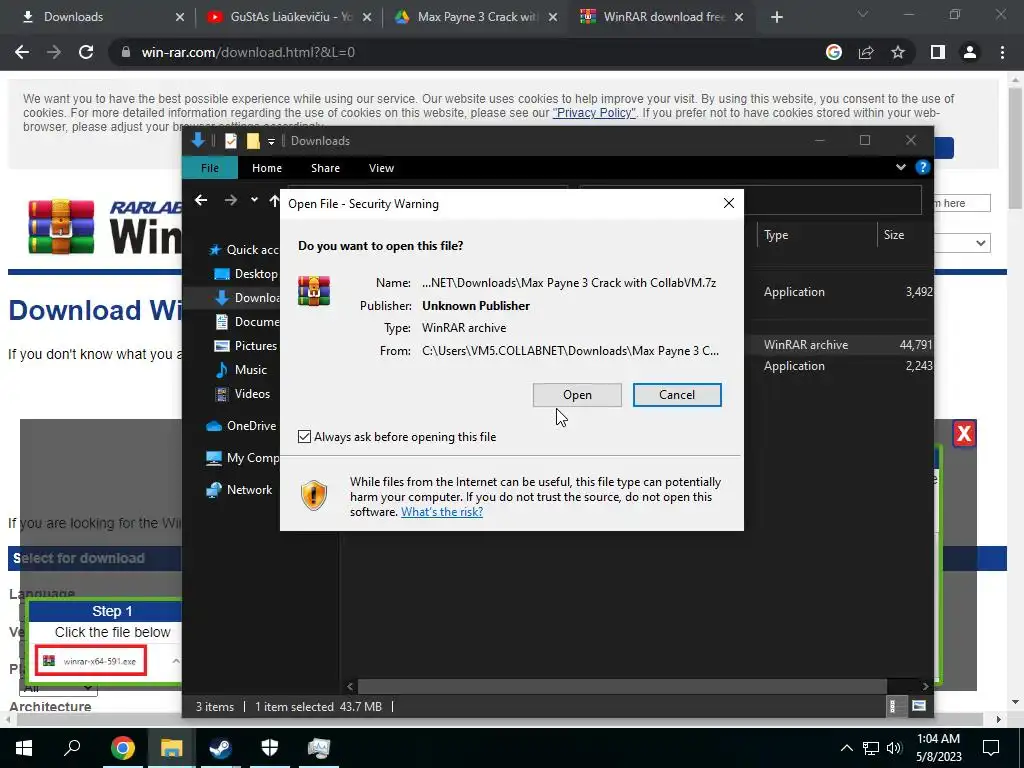Close the Open File Security Warning dialog
The image size is (1024, 768).
728,204
